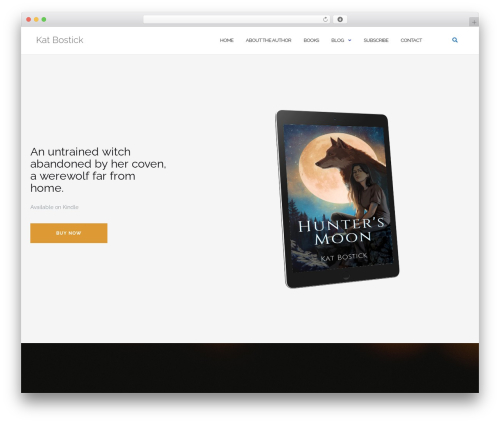Expand the Blog dropdown arrow
The height and width of the screenshot is (423, 500).
pos(350,40)
